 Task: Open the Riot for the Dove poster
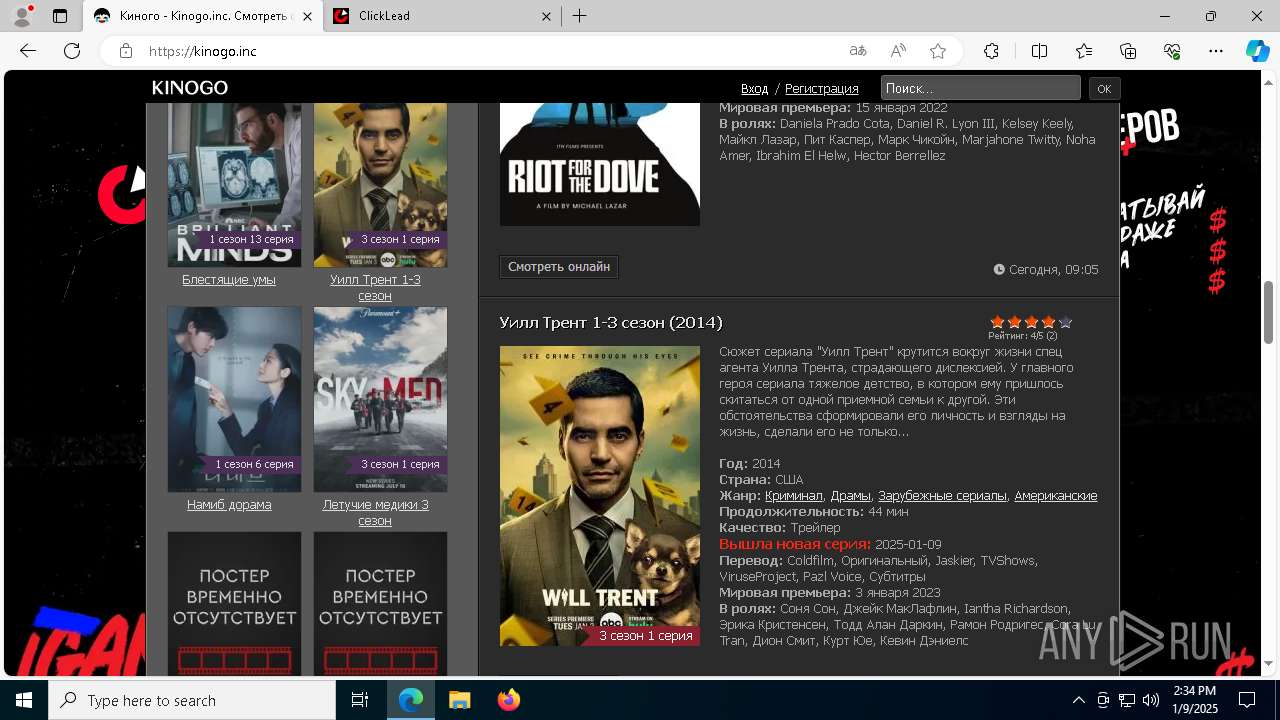tap(600, 164)
